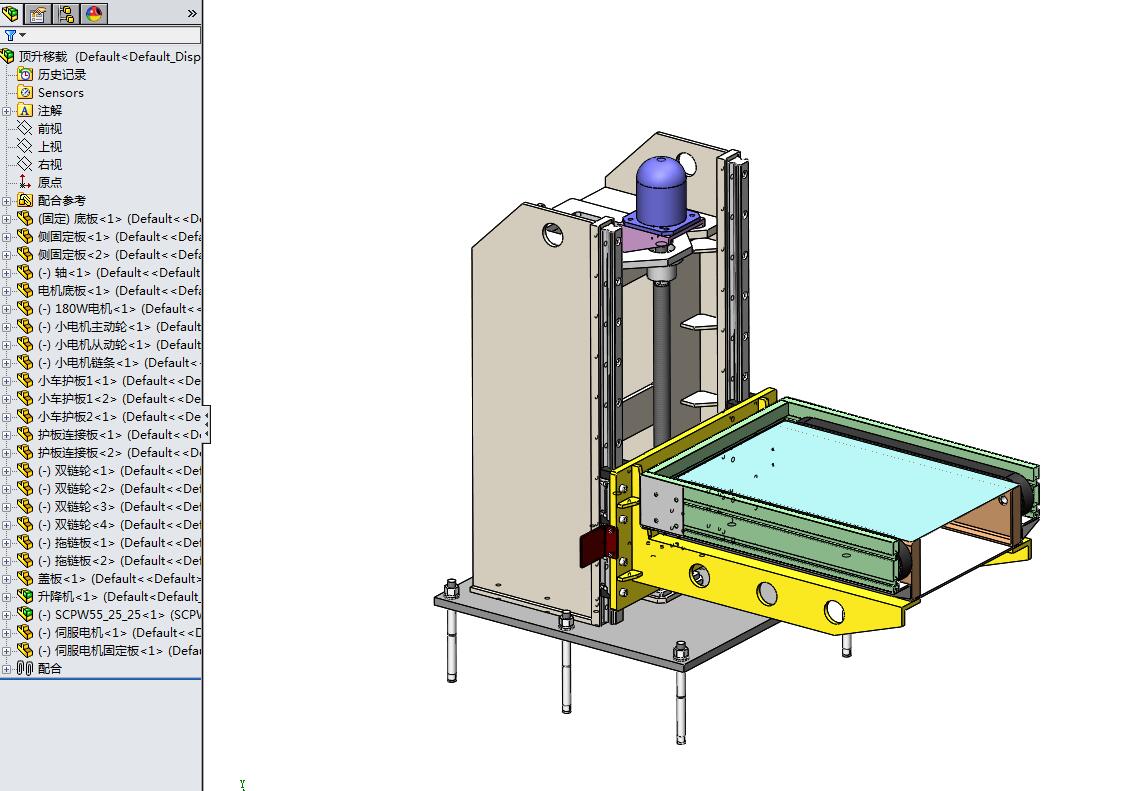Select 护板连接板<2> in the tree

point(119,452)
